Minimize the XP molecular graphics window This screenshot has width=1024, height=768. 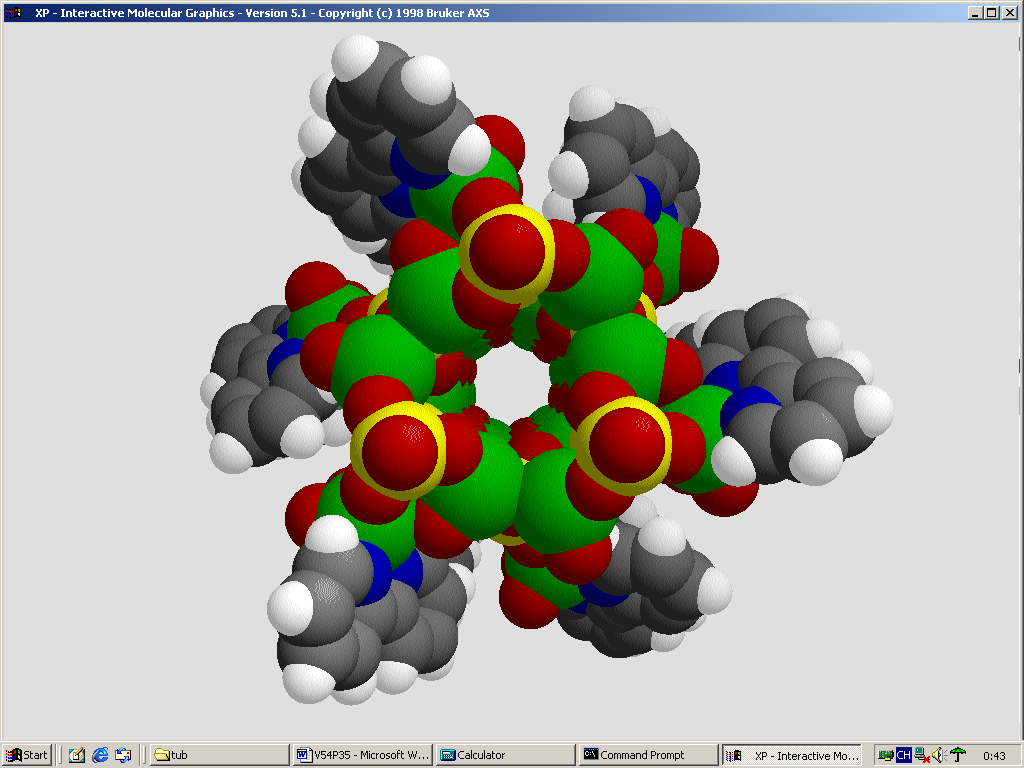point(976,13)
